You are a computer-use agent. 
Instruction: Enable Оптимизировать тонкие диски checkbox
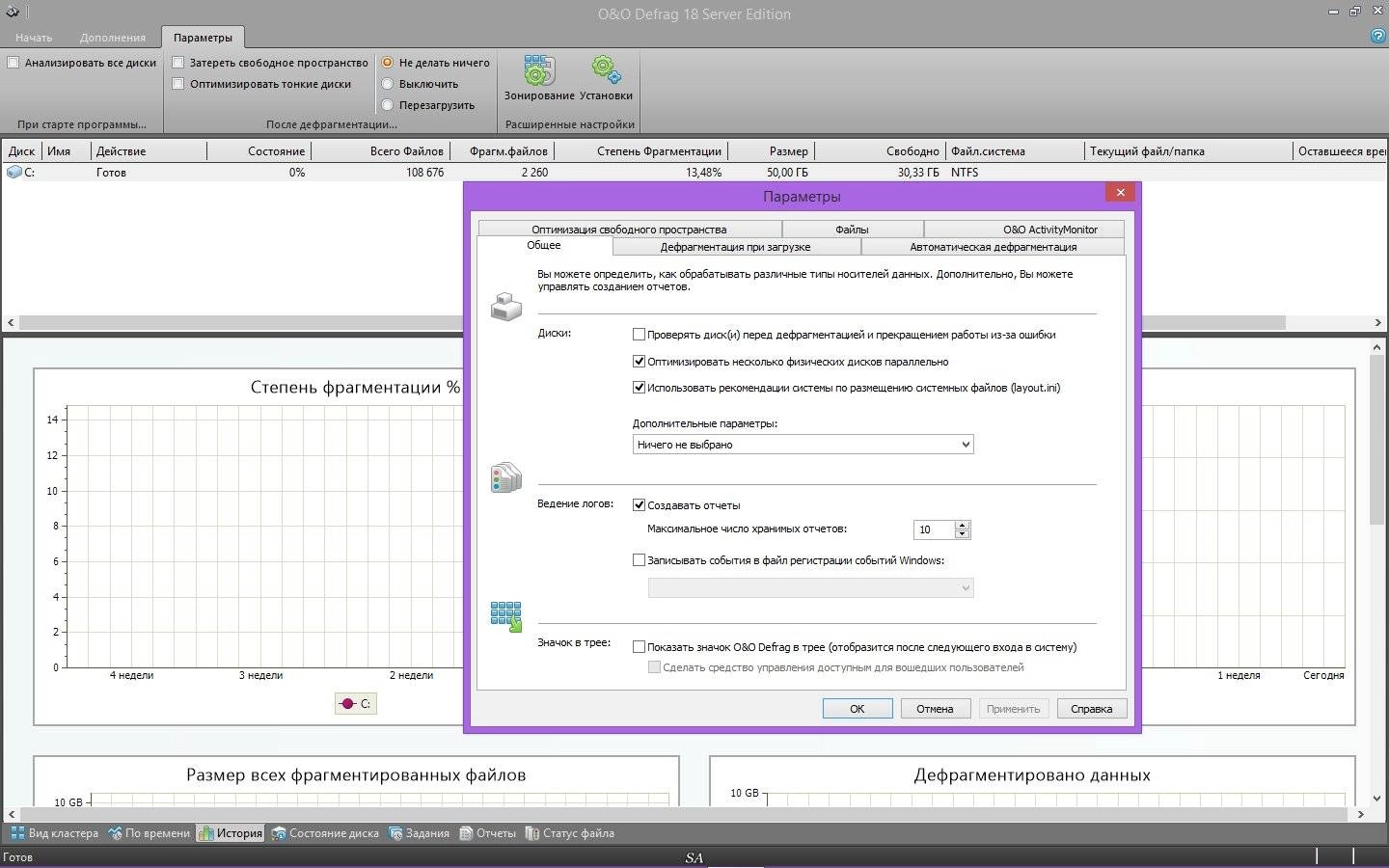click(178, 84)
